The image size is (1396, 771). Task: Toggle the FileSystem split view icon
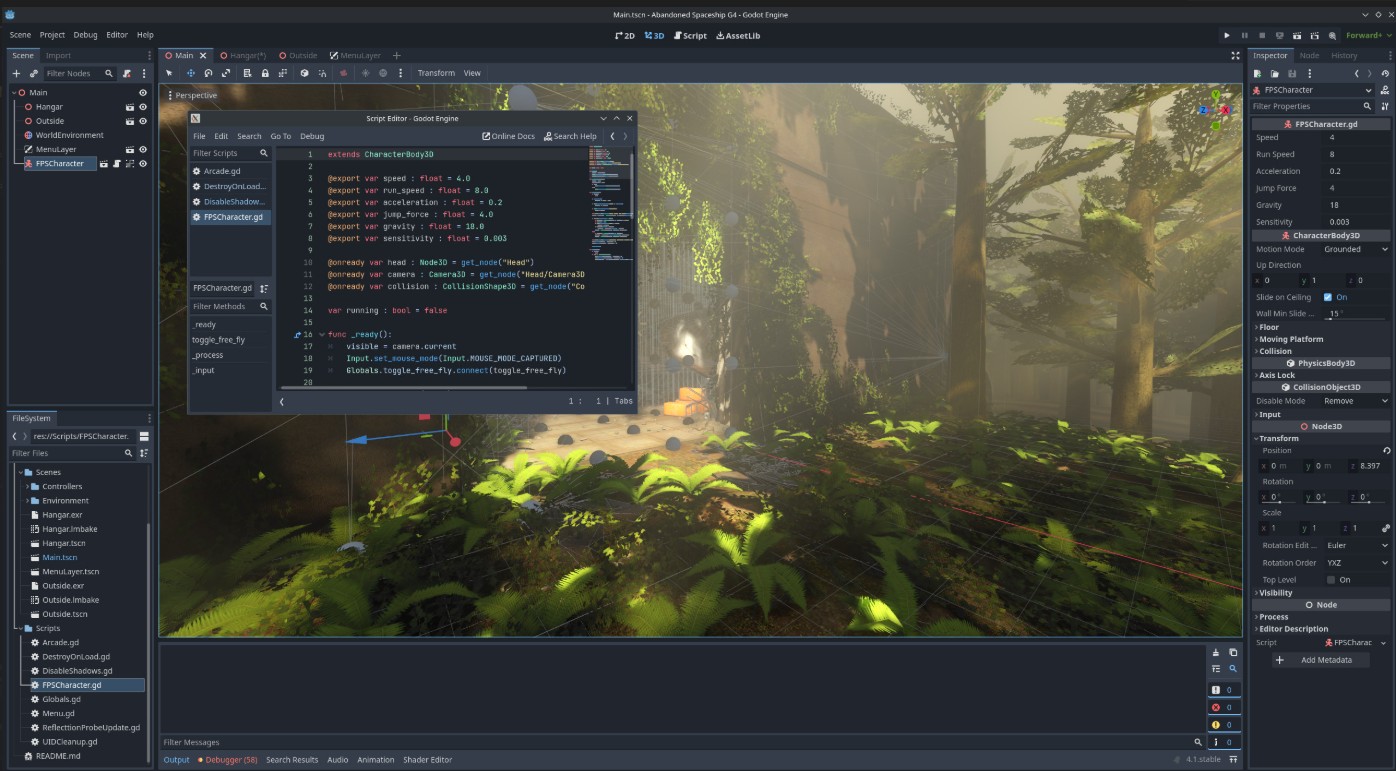coord(144,436)
